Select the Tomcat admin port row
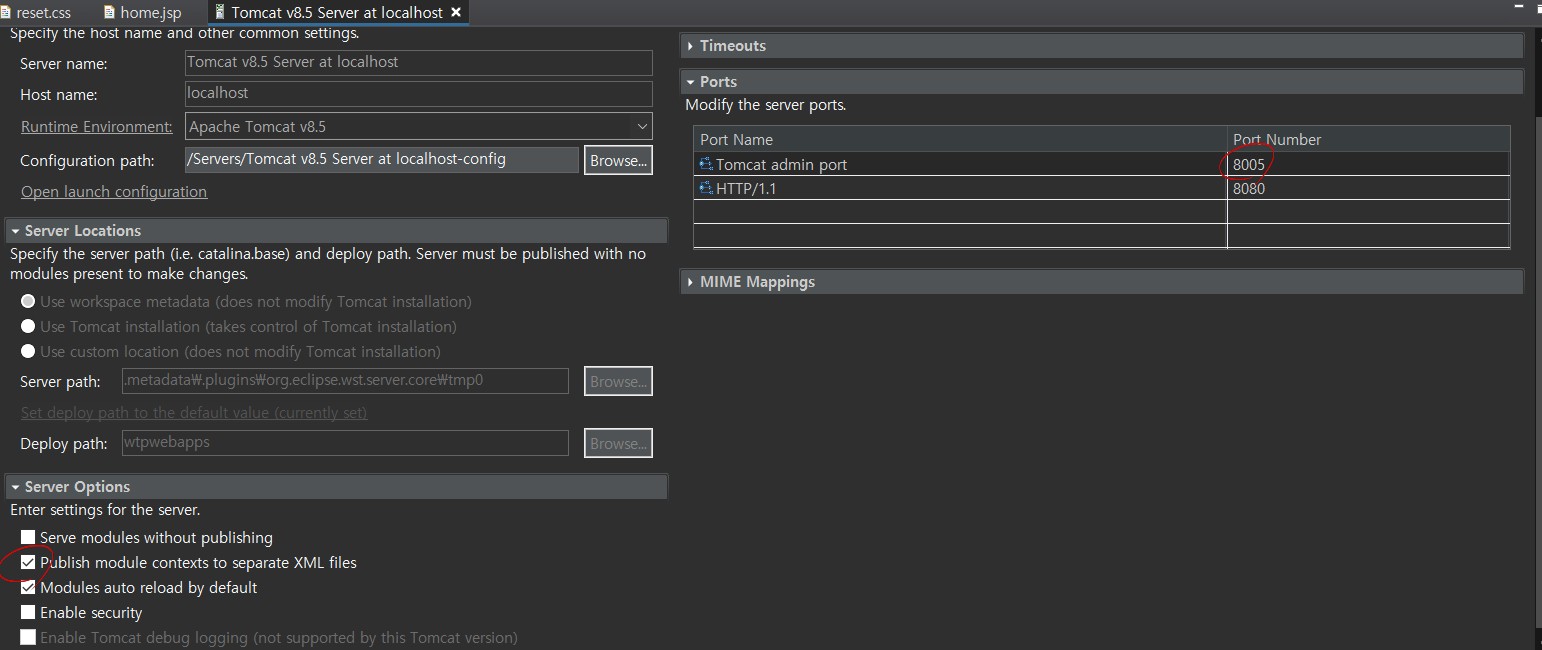This screenshot has width=1542, height=650. [1102, 164]
